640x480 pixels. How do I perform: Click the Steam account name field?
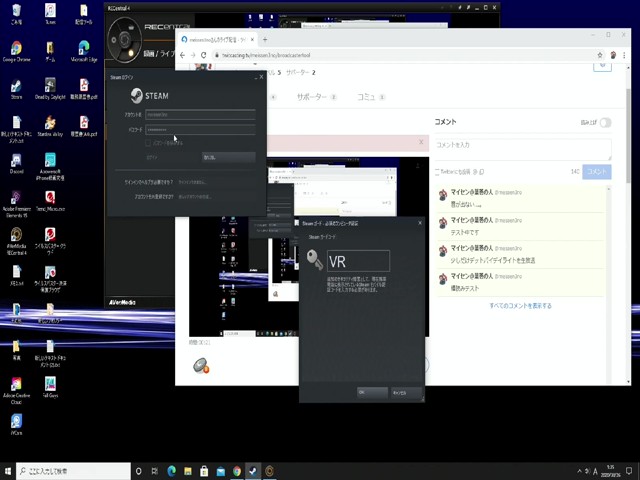click(x=200, y=115)
